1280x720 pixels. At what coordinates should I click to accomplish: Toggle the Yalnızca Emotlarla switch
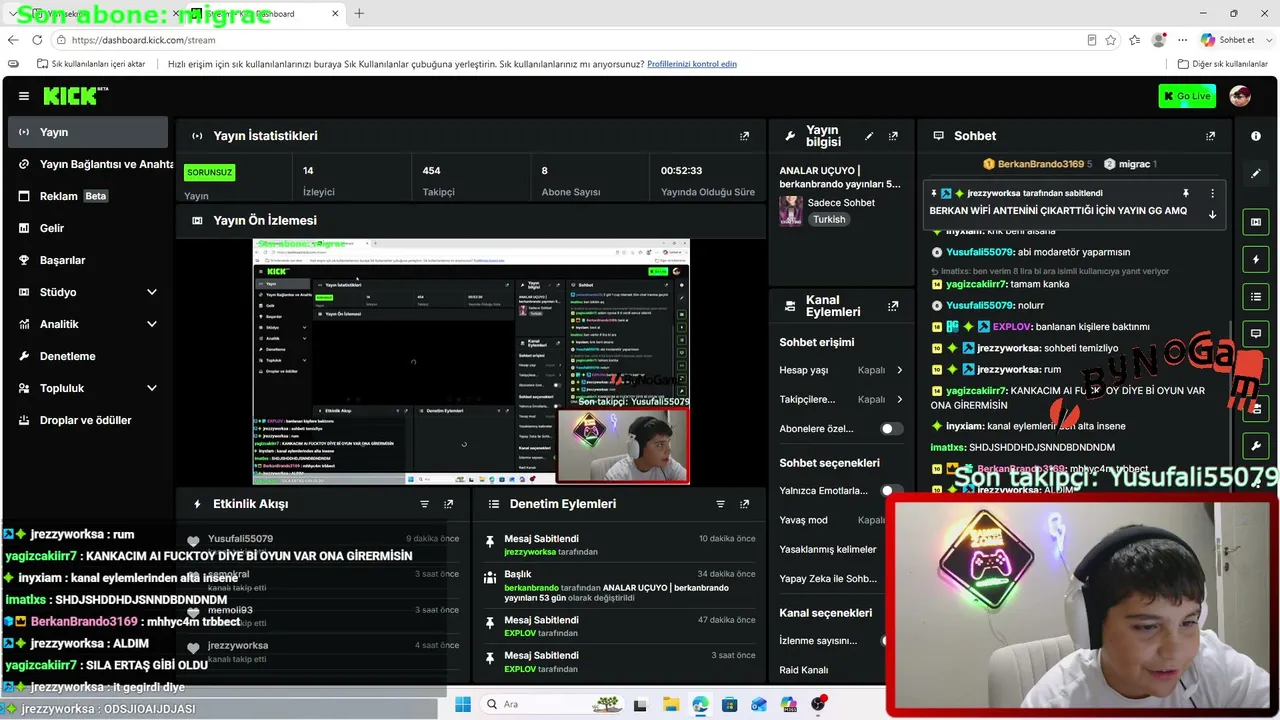point(887,491)
